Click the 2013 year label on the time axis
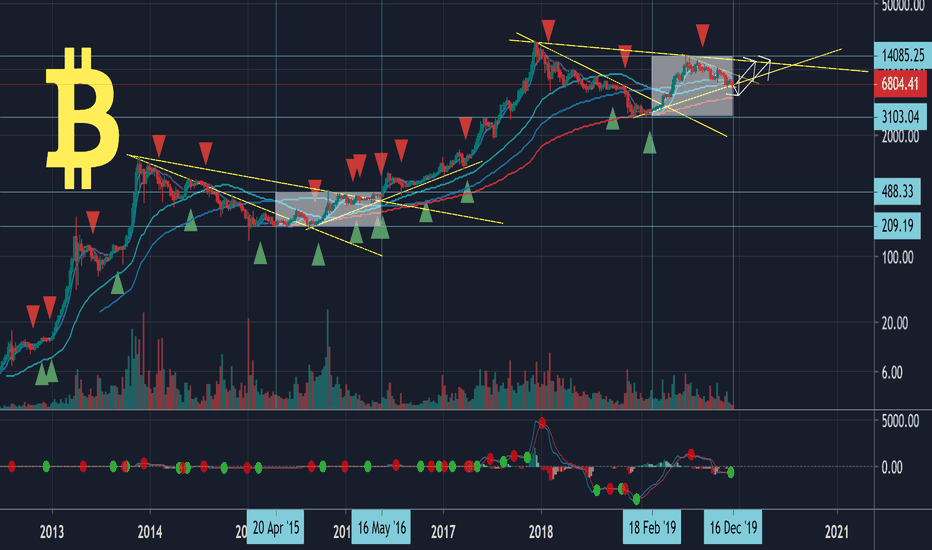 click(x=52, y=531)
